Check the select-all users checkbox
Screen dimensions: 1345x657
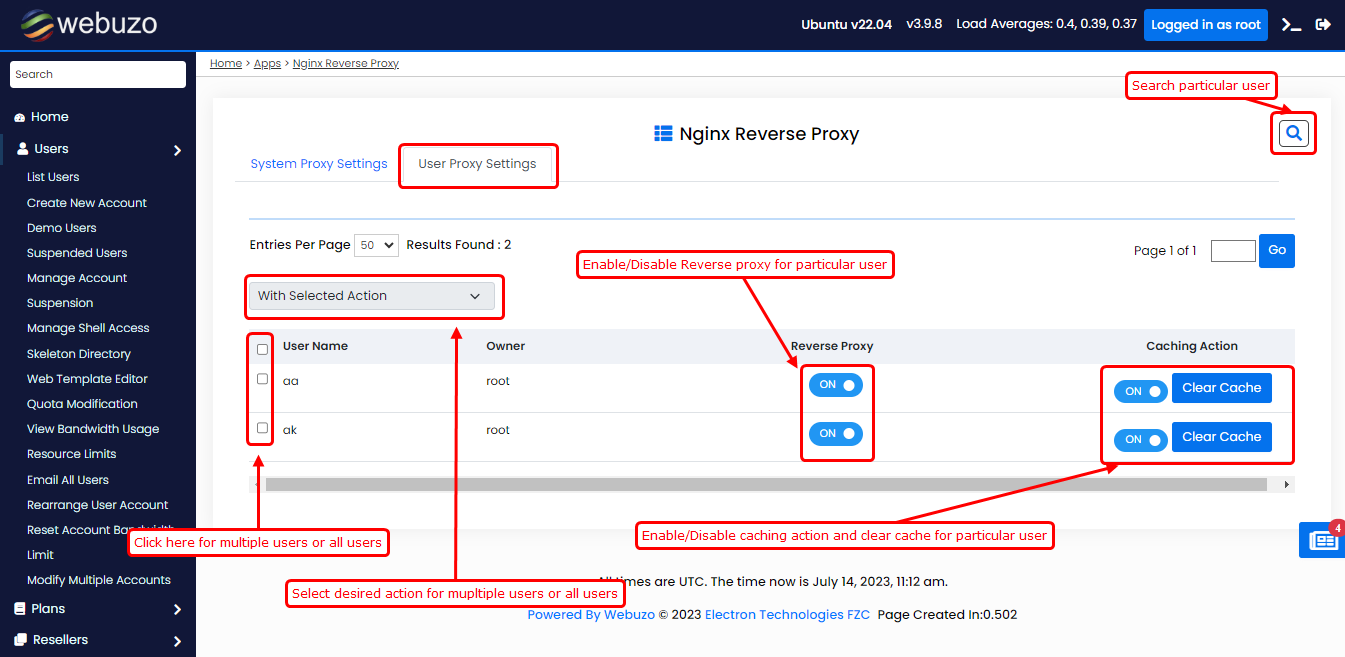[262, 349]
